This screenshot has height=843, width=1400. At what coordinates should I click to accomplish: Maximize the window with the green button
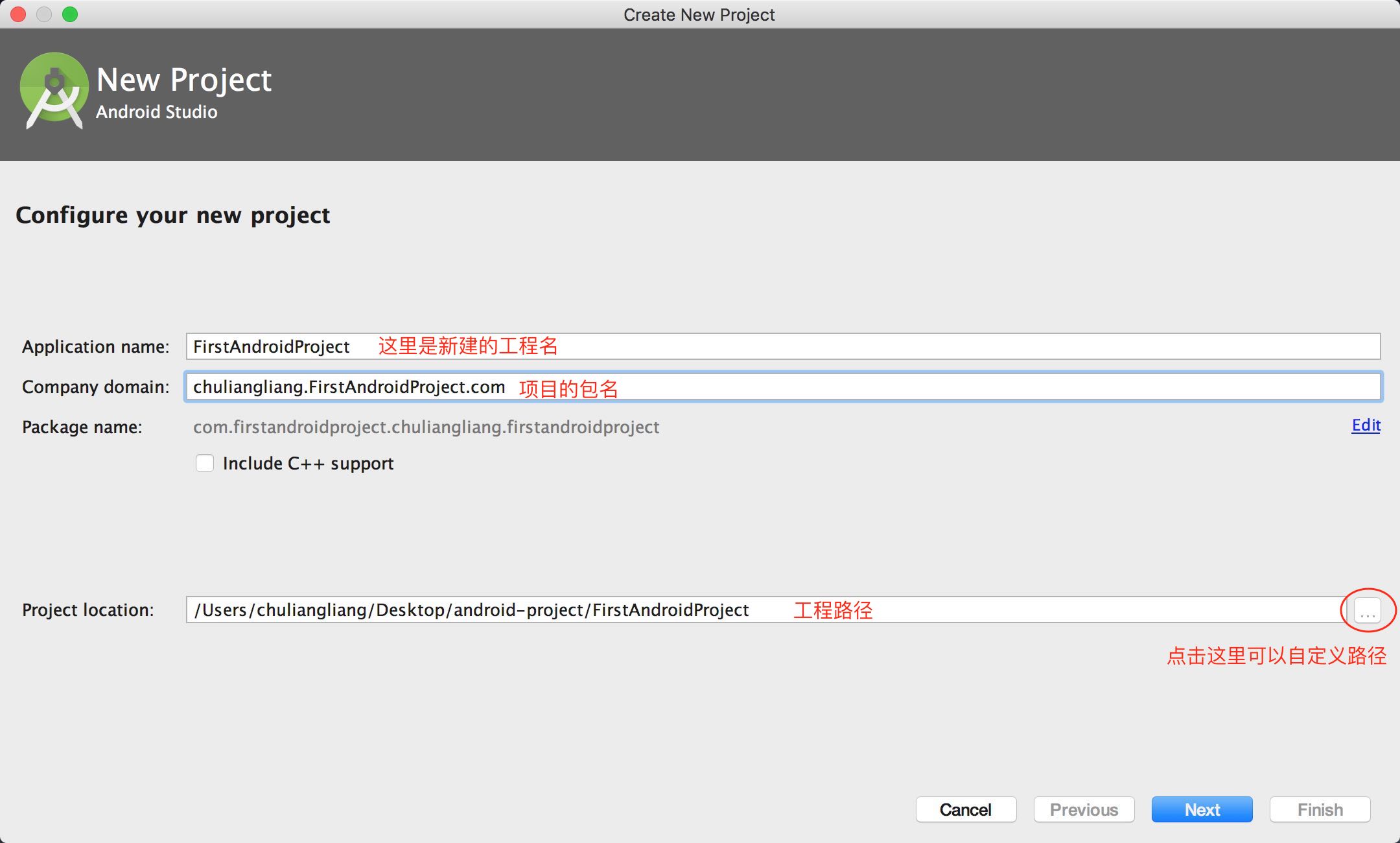(70, 14)
